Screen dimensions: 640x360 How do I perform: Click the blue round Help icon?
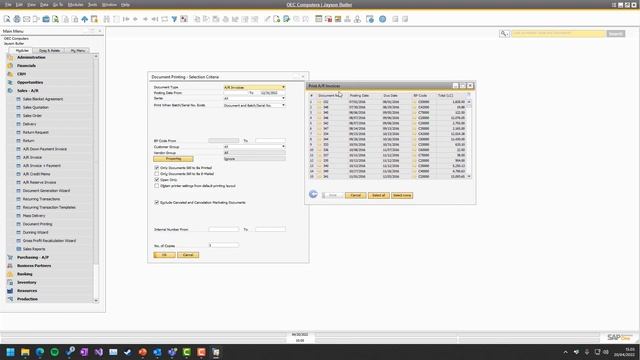pyautogui.click(x=382, y=19)
